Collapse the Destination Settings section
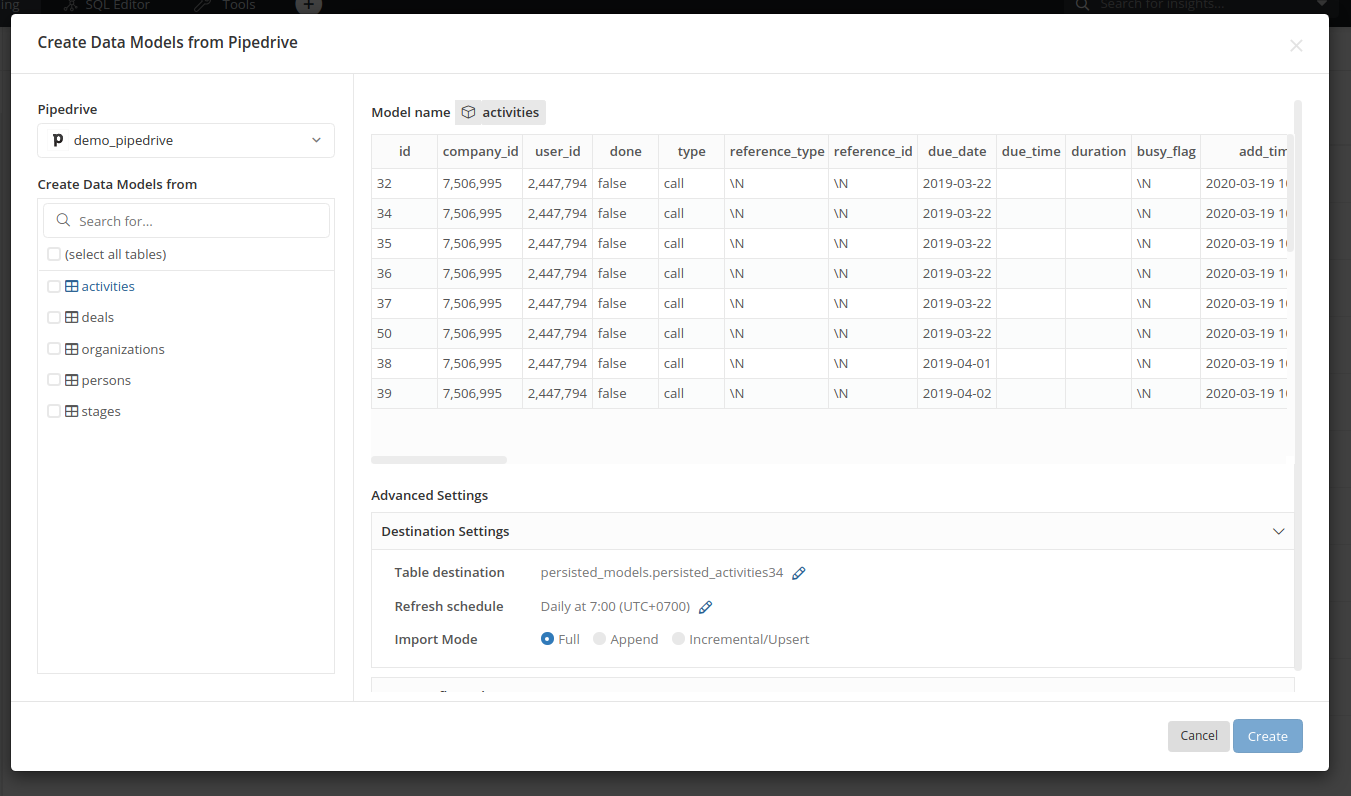The height and width of the screenshot is (796, 1351). click(x=1278, y=531)
